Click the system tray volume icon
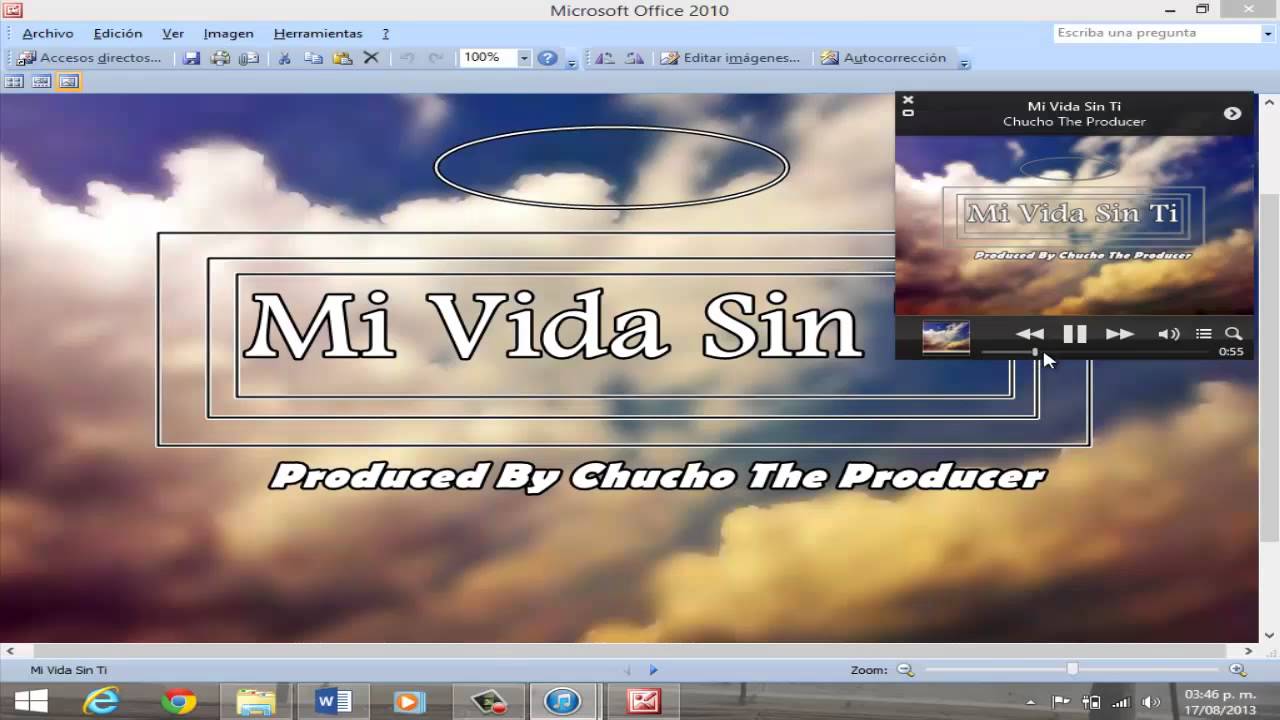Image resolution: width=1280 pixels, height=720 pixels. (x=1150, y=702)
